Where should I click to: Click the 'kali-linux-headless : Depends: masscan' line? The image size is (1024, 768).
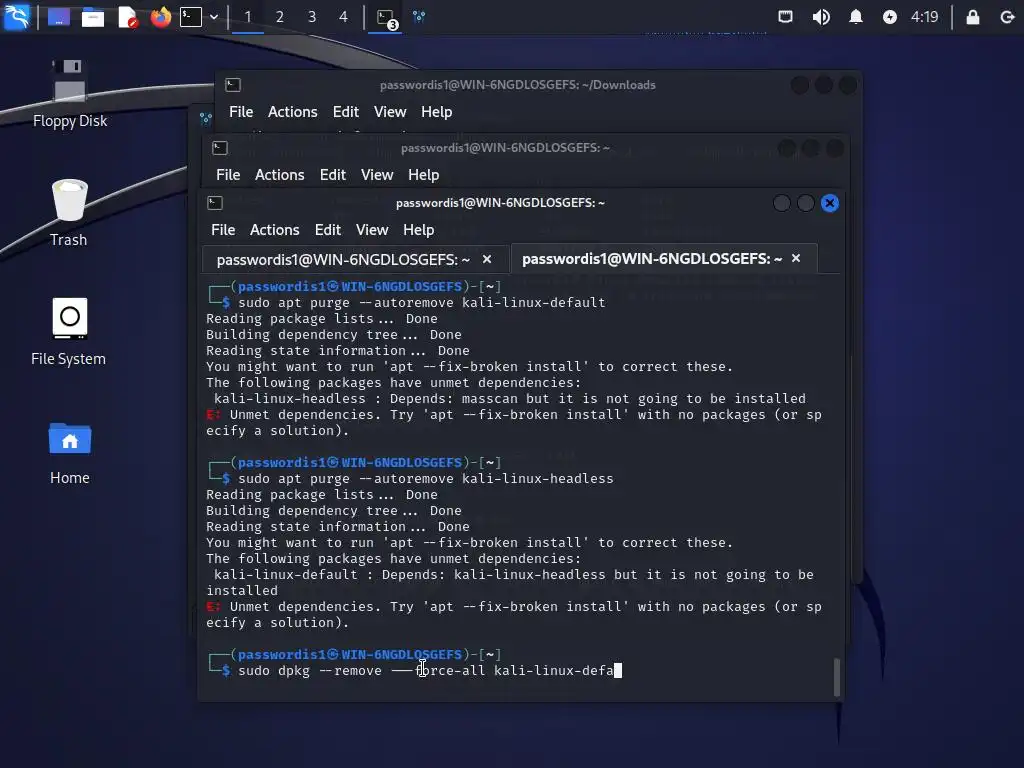[510, 398]
